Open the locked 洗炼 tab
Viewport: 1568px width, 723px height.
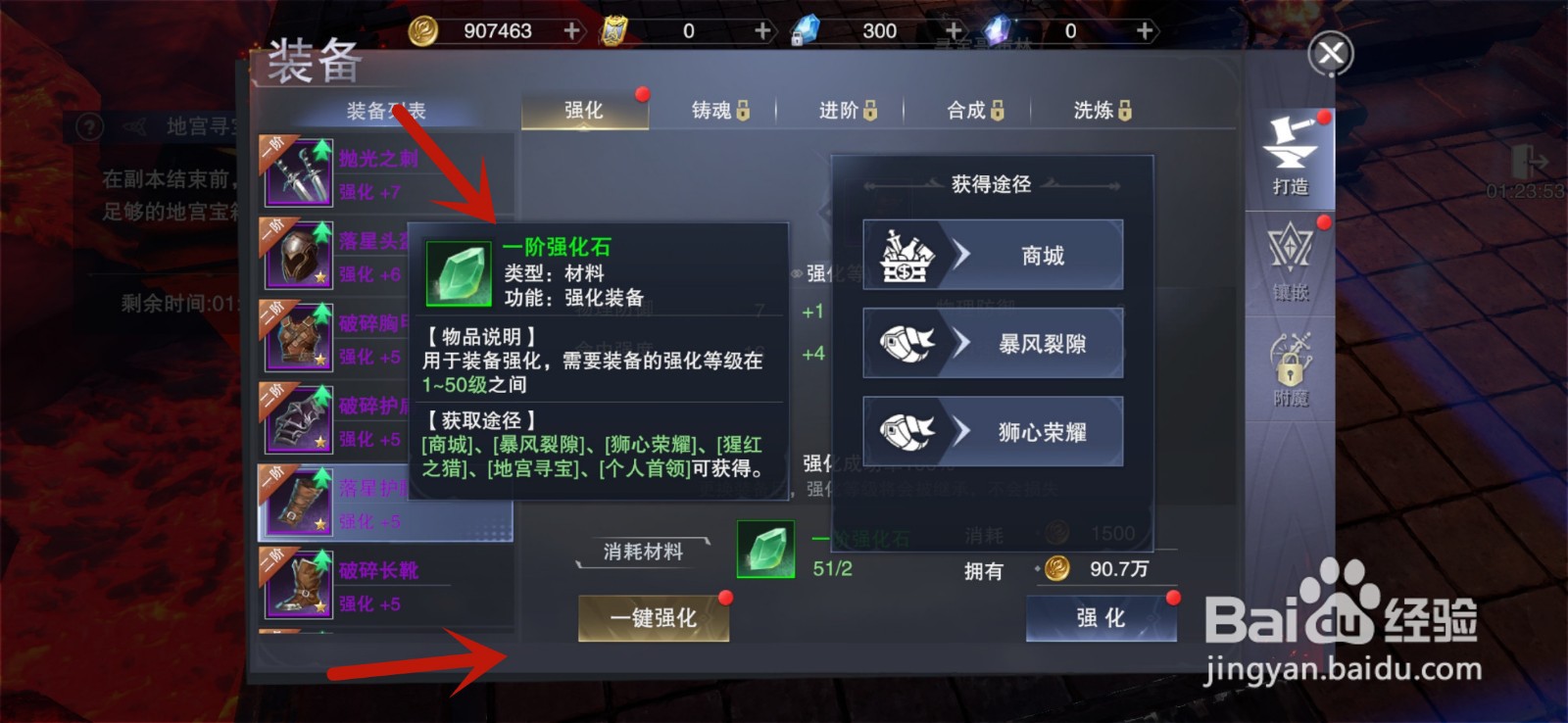point(1102,111)
